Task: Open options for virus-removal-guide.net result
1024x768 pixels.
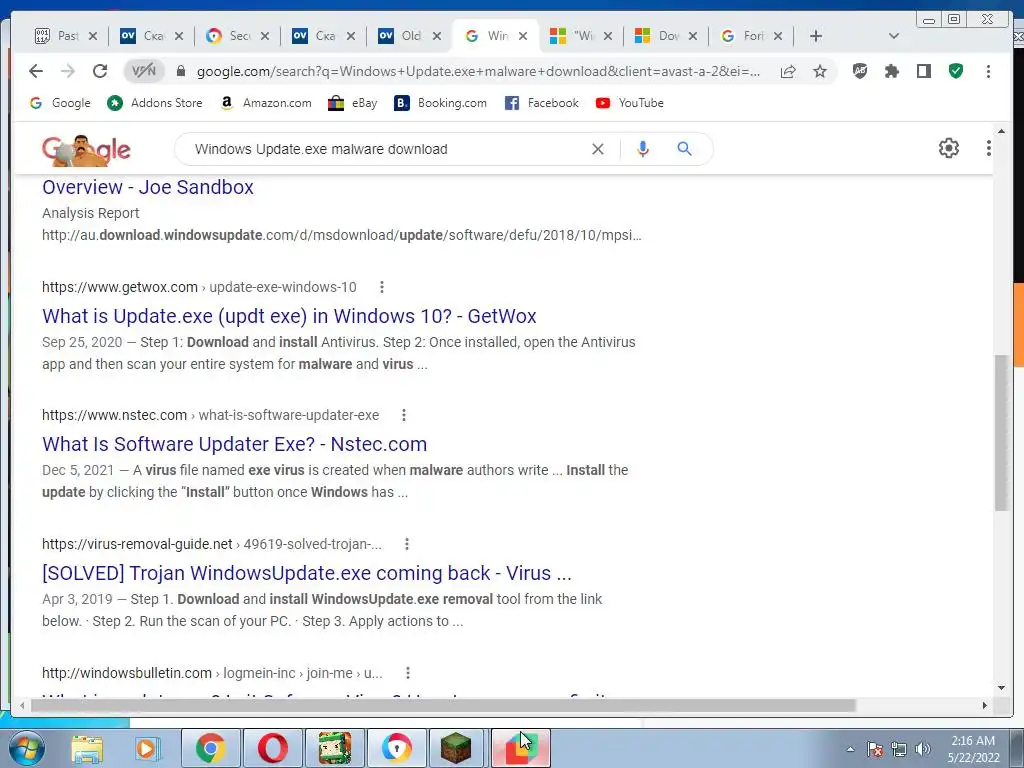Action: tap(407, 544)
